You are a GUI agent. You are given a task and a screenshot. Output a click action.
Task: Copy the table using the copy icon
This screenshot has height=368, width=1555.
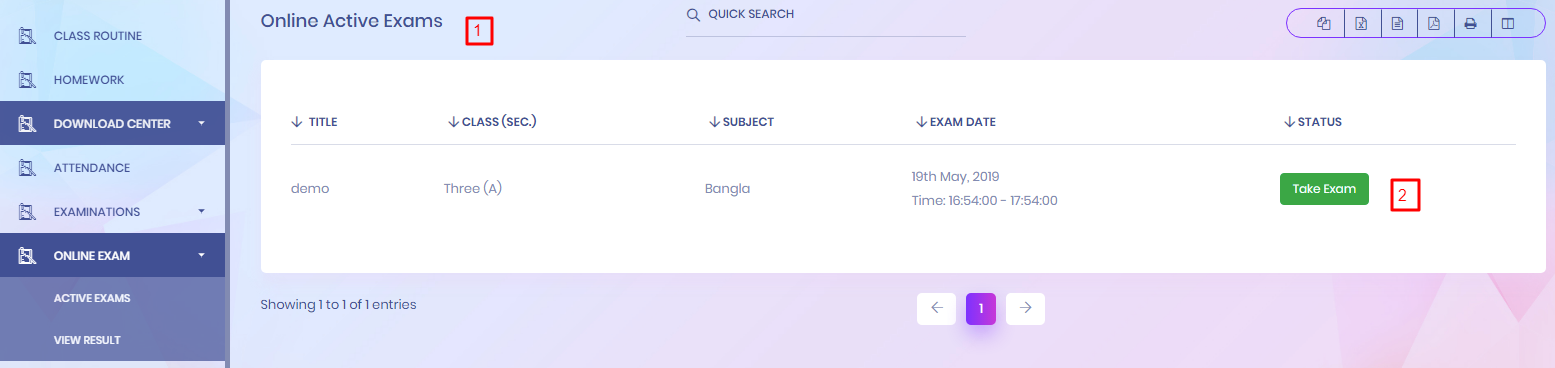click(1324, 24)
